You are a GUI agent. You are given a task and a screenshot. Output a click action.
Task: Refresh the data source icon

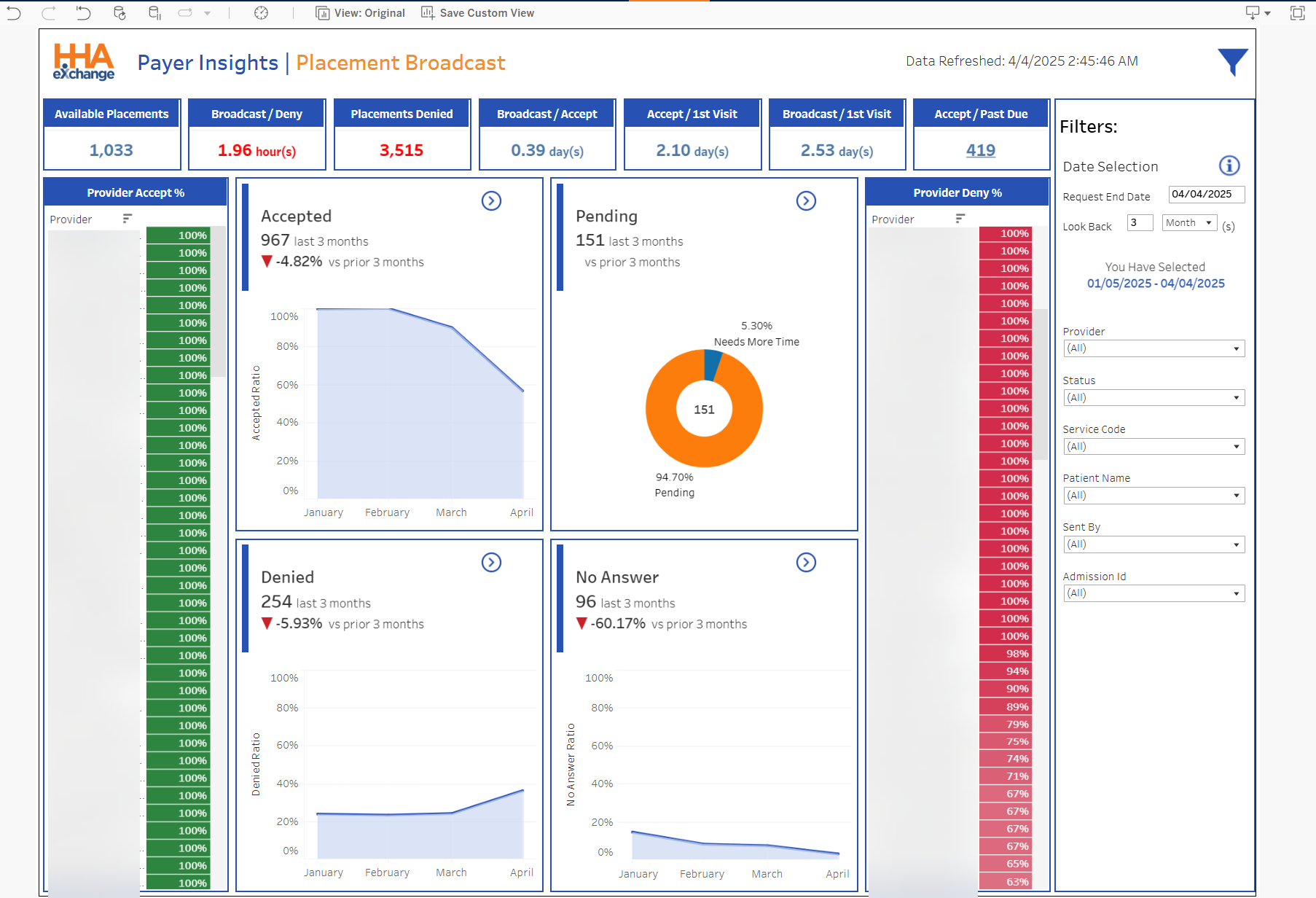pos(119,13)
